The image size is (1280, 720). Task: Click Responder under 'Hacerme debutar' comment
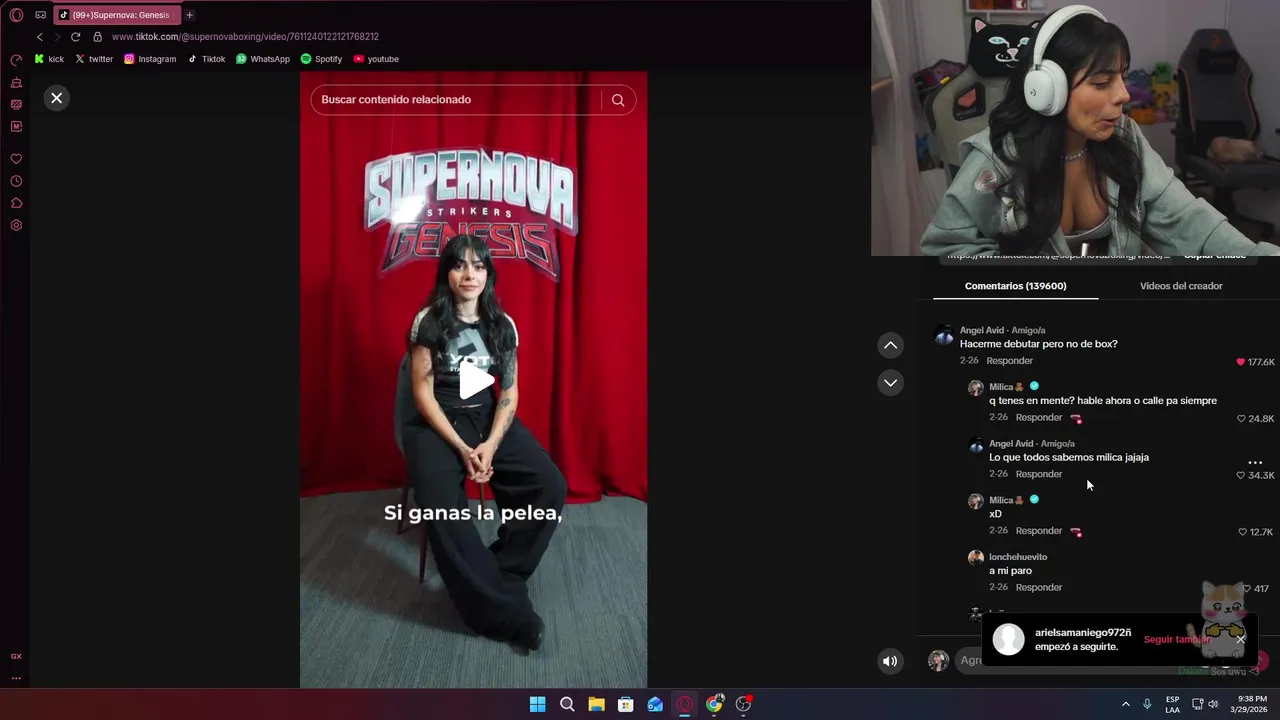(1009, 361)
